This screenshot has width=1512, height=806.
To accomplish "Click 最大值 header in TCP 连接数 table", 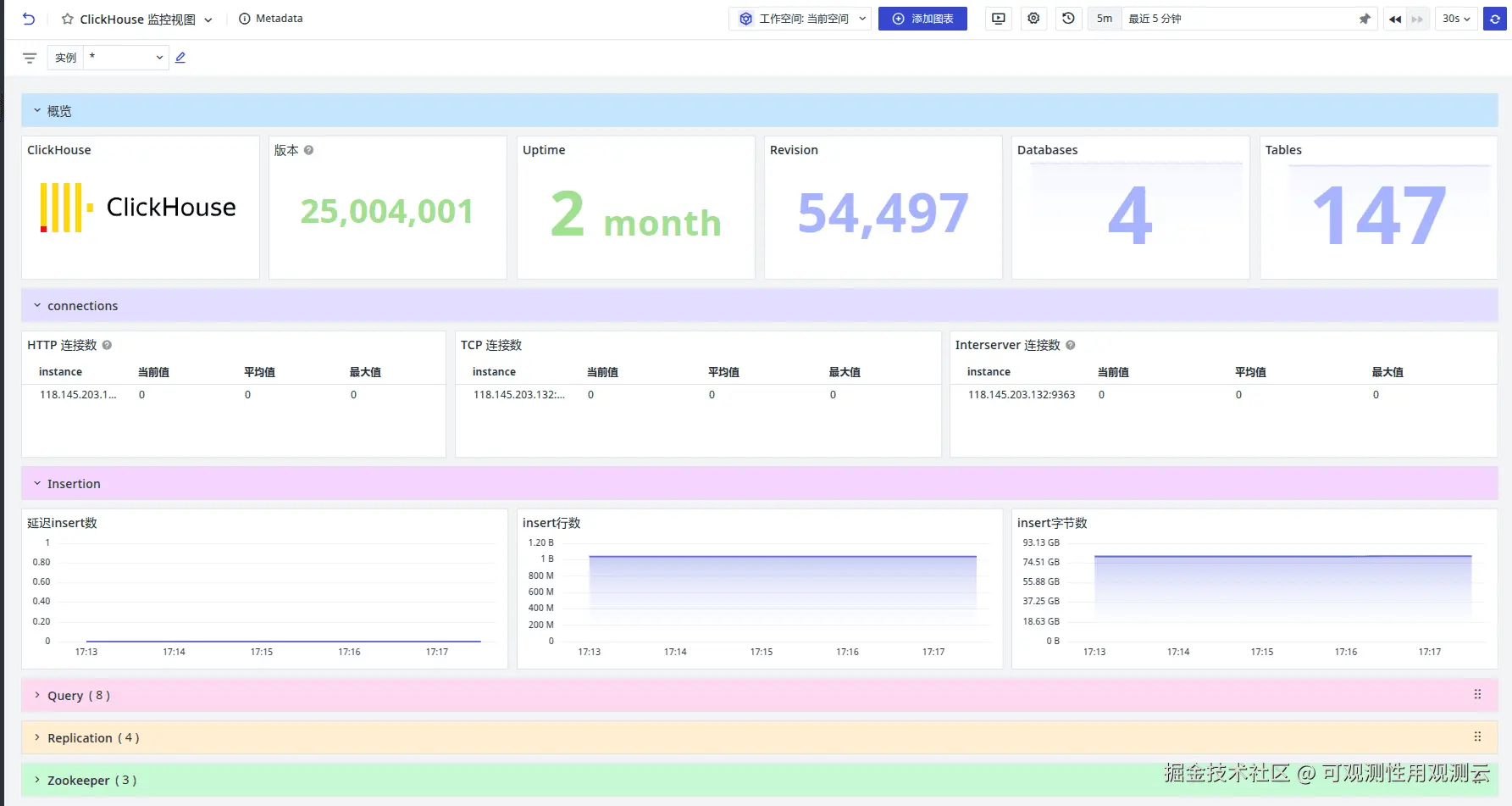I will tap(845, 372).
